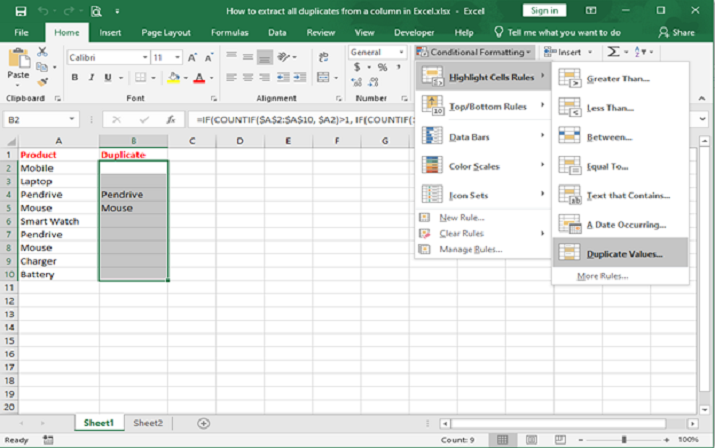This screenshot has width=715, height=448.
Task: Expand the General number format dropdown
Action: click(401, 52)
